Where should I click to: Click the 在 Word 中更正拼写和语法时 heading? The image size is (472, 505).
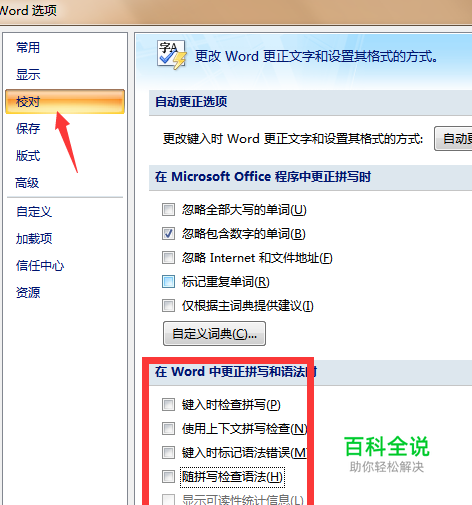pyautogui.click(x=236, y=371)
